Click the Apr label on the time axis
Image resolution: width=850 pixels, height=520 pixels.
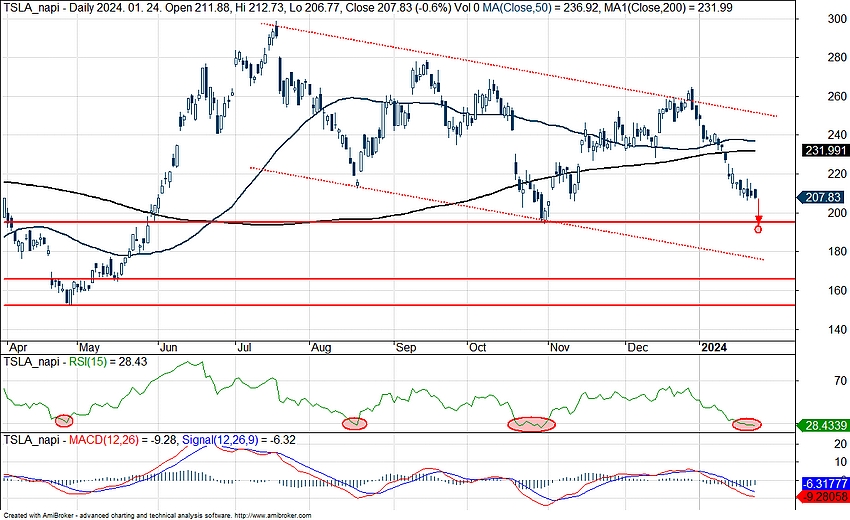pos(17,348)
